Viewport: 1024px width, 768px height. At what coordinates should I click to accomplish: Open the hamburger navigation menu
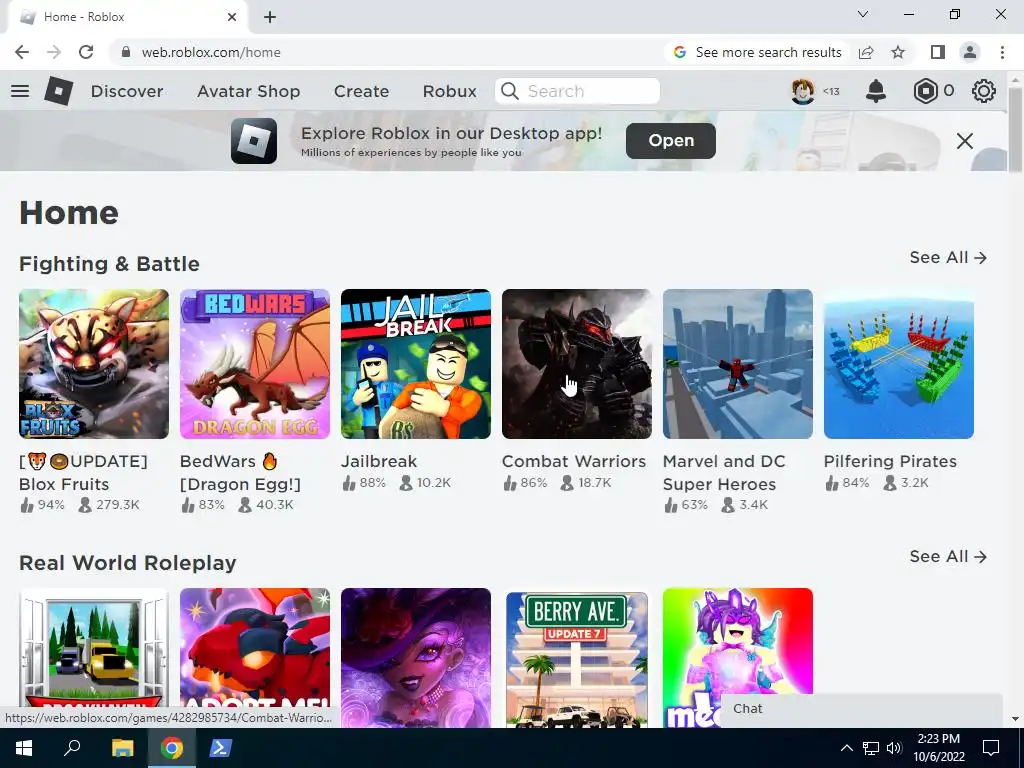[x=20, y=91]
